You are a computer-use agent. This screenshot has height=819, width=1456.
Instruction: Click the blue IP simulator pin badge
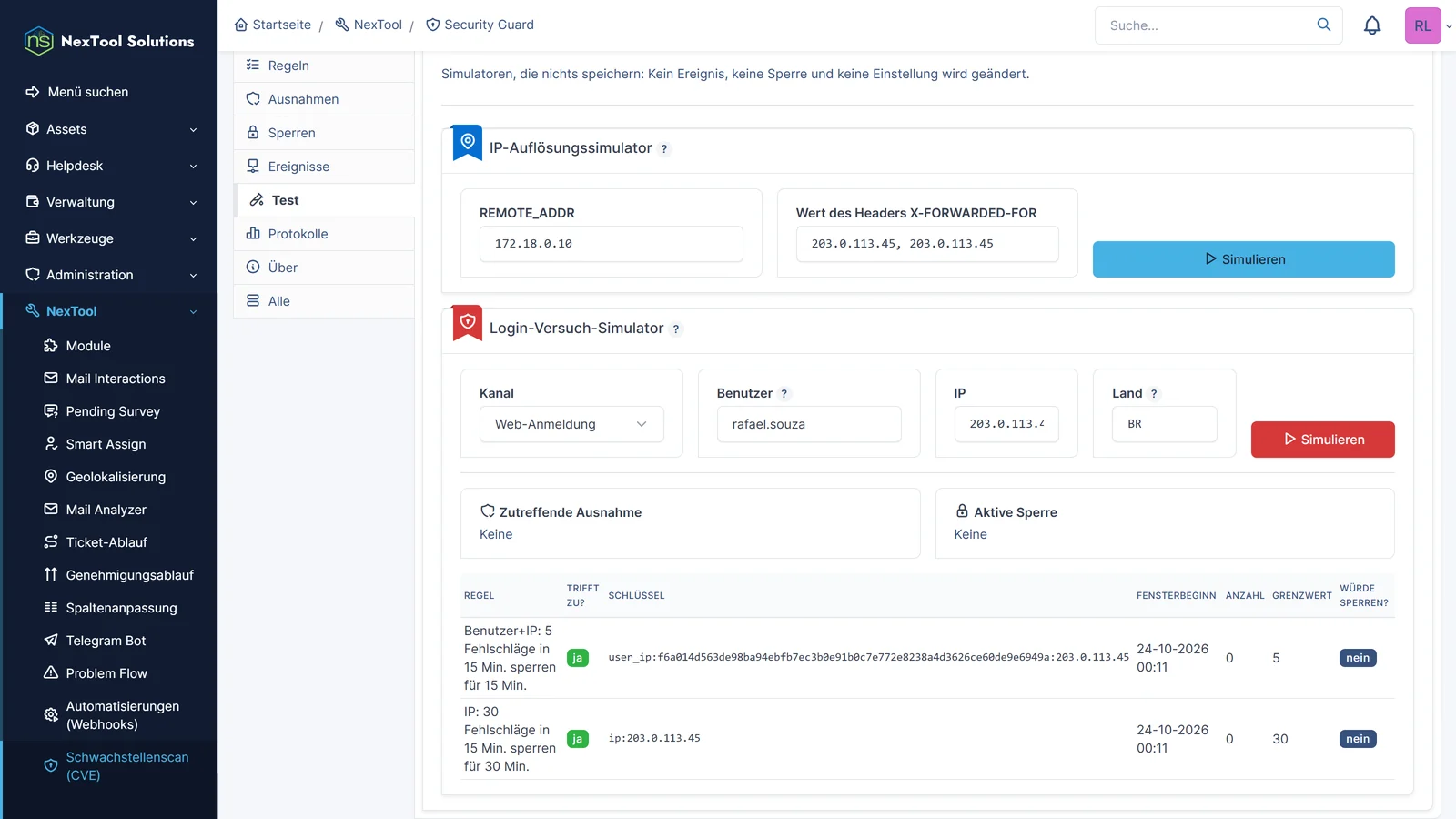pyautogui.click(x=468, y=143)
